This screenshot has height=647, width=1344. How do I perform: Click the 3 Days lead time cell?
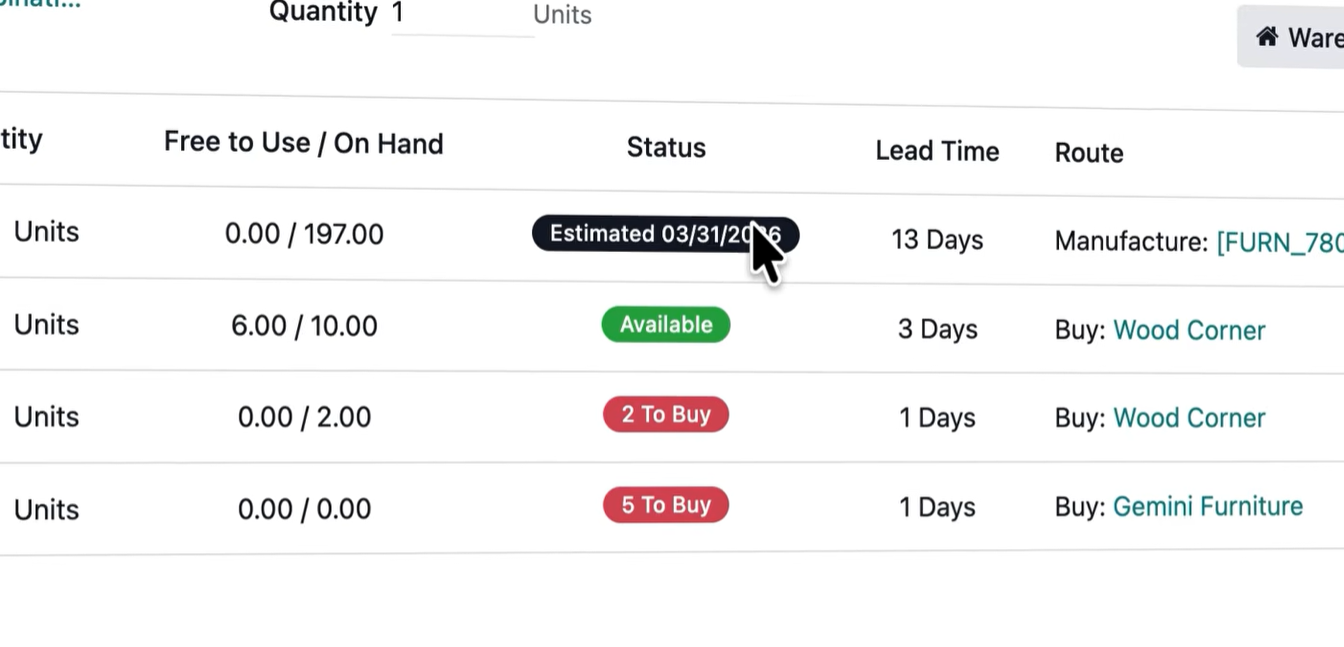(937, 329)
